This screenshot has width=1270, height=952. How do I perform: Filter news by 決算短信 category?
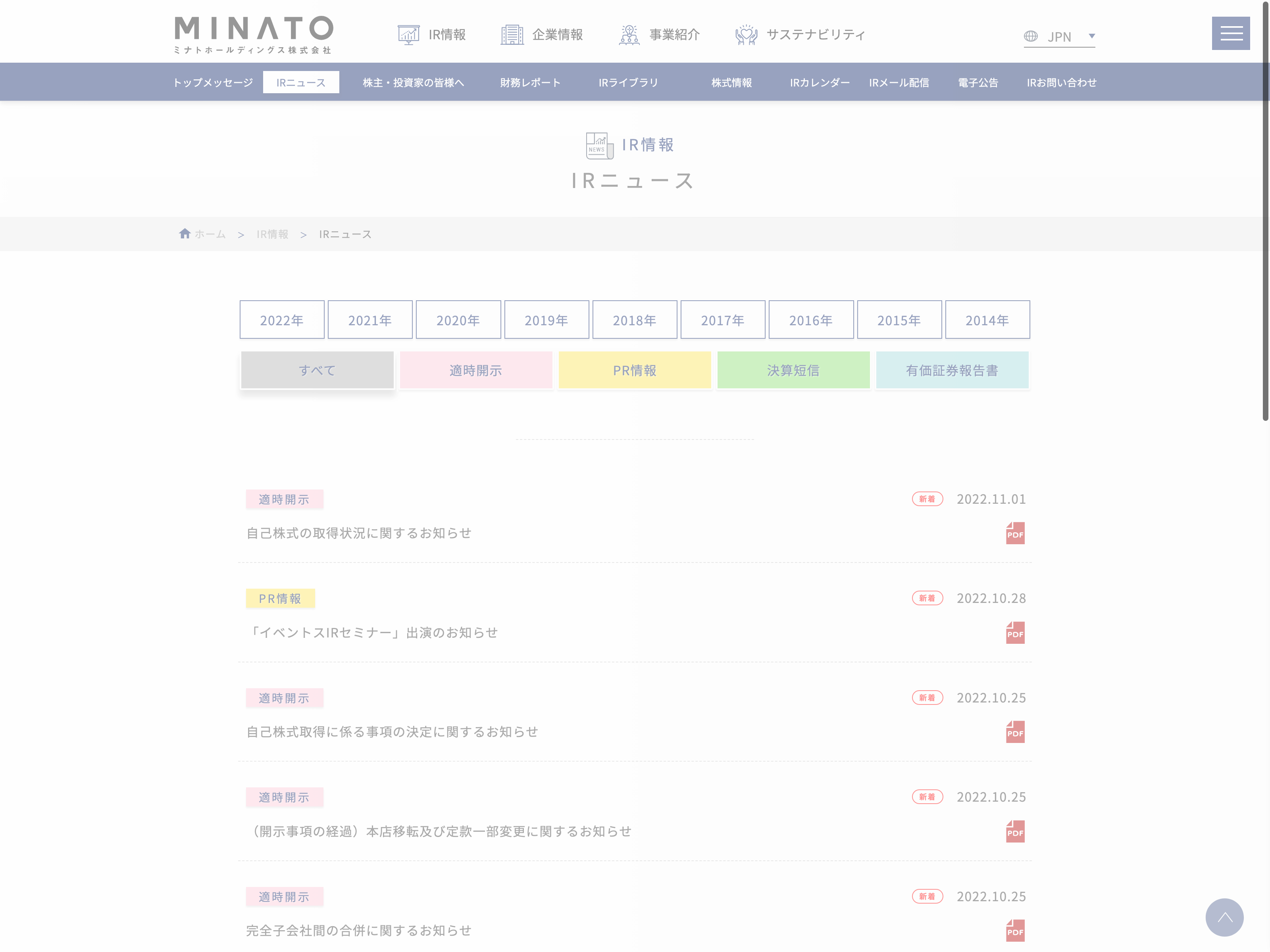(x=793, y=370)
